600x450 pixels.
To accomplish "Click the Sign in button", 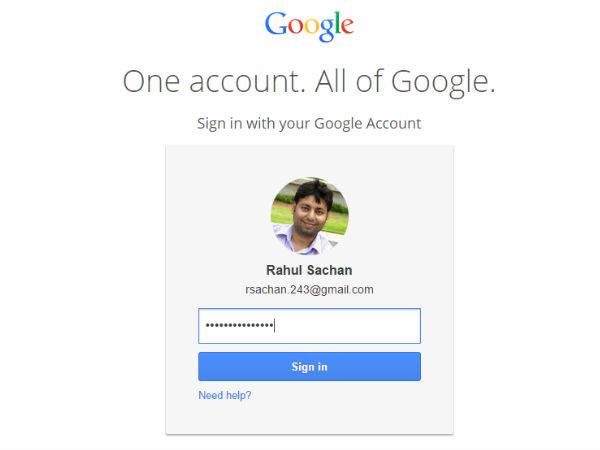I will pos(309,367).
